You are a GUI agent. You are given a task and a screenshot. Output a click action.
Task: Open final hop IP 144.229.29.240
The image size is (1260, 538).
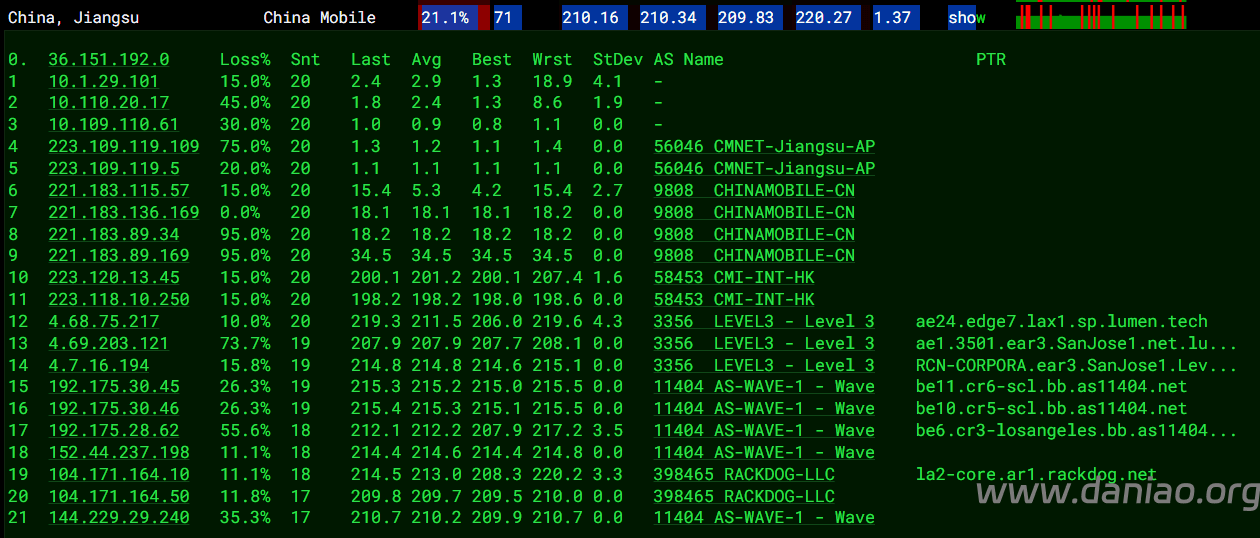click(119, 518)
